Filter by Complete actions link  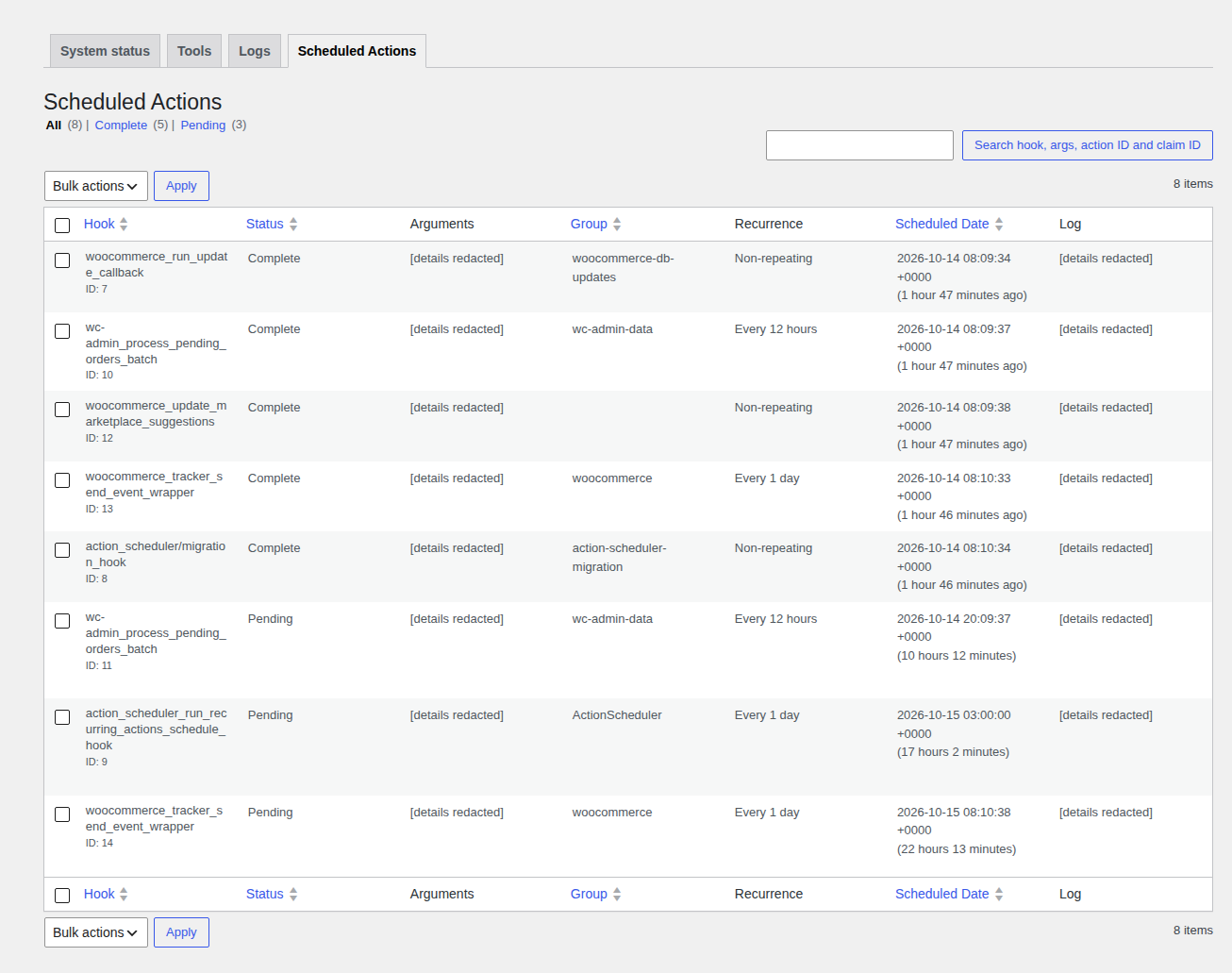pyautogui.click(x=121, y=126)
